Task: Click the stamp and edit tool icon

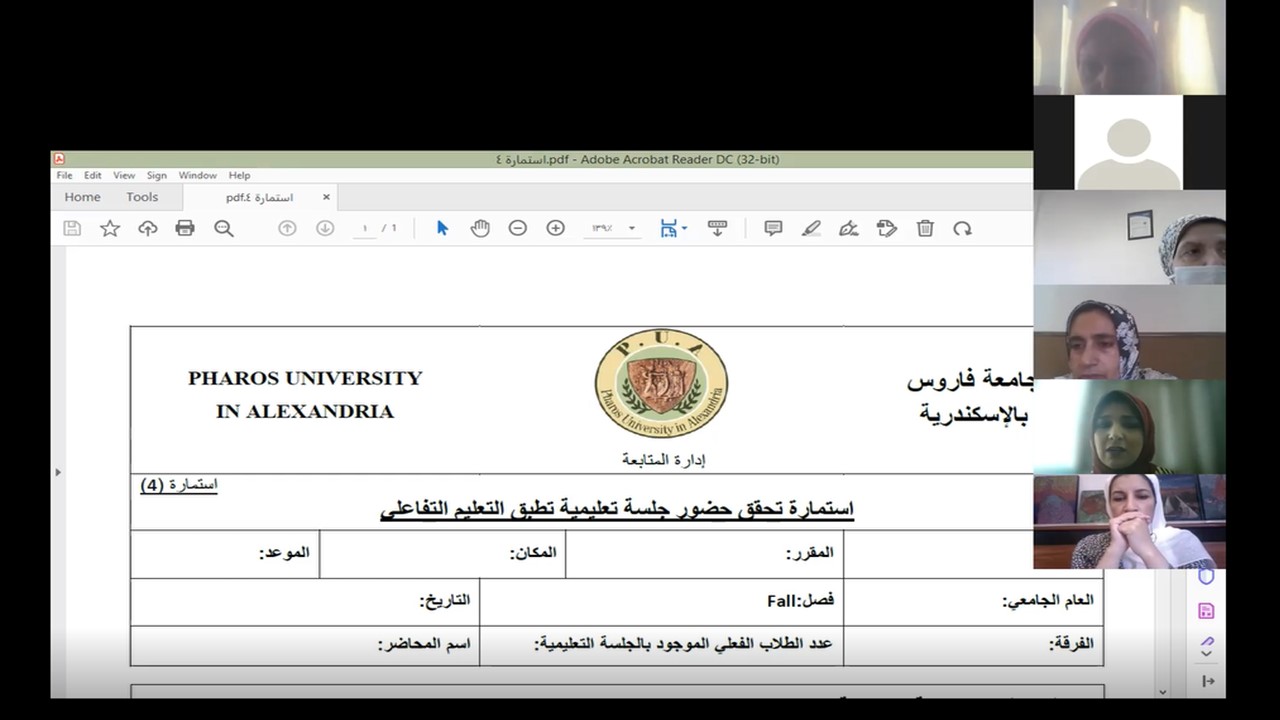Action: click(x=887, y=228)
